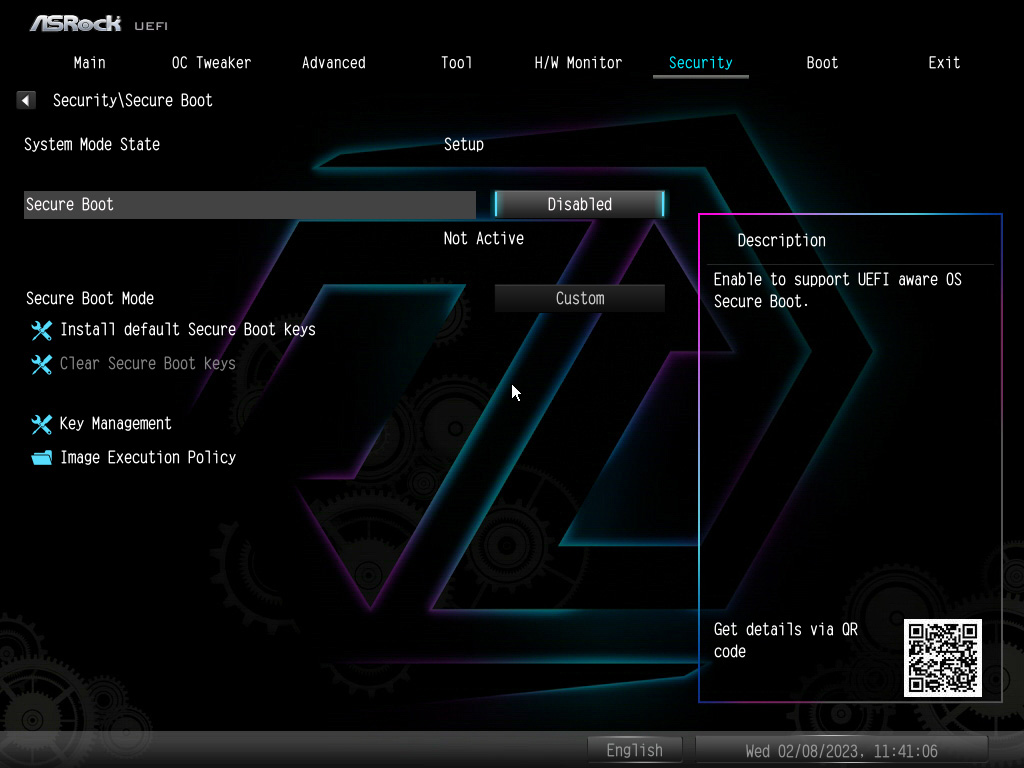Image resolution: width=1024 pixels, height=768 pixels.
Task: Click the Security\Secure Boot breadcrumb text
Action: tap(133, 101)
